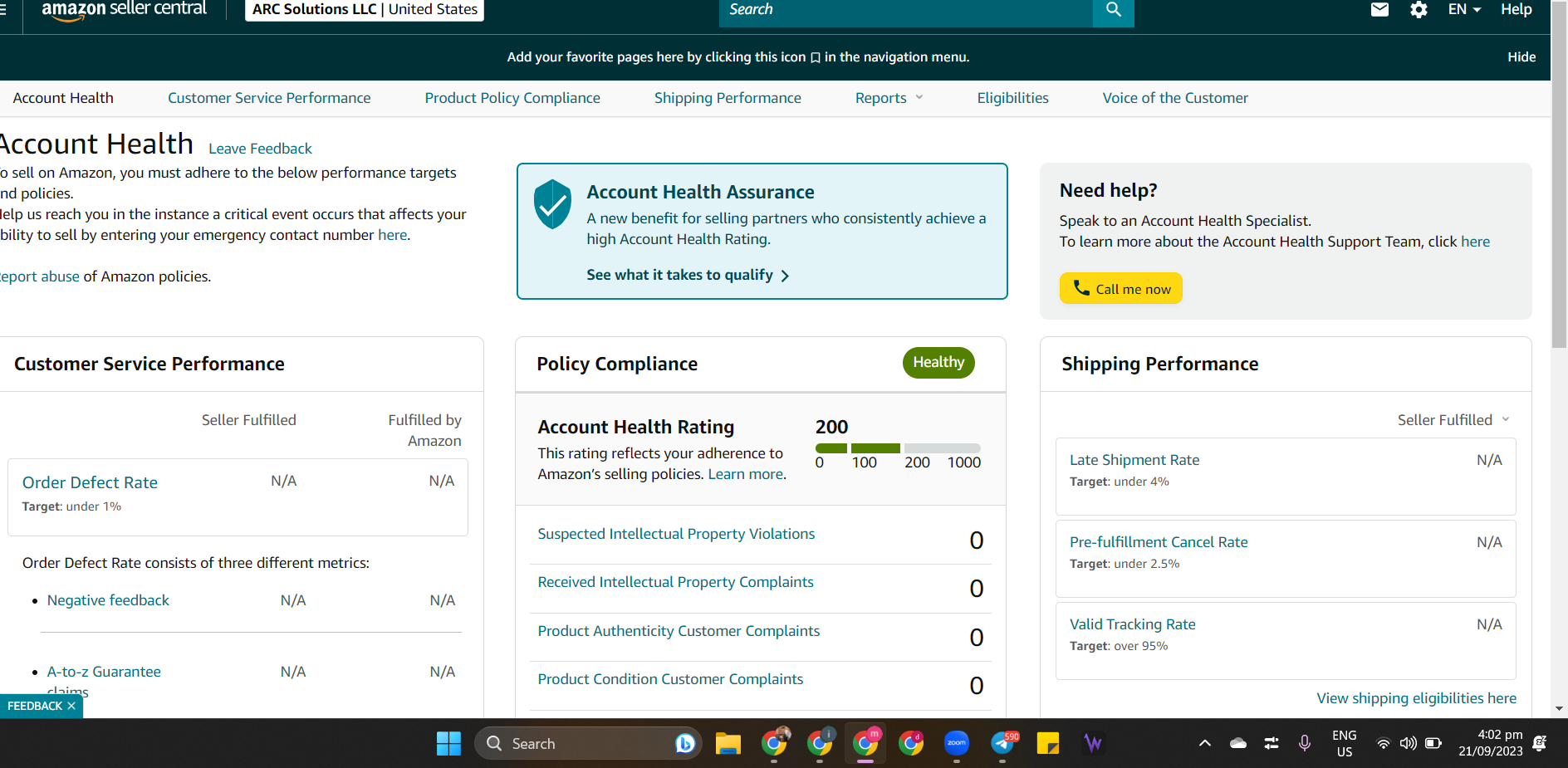Open the Valid Tracking Rate link
1568x768 pixels.
click(x=1133, y=624)
